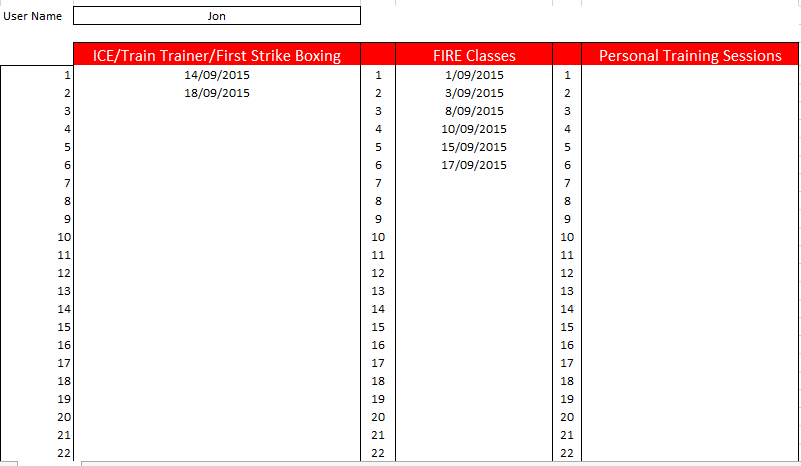The width and height of the screenshot is (801, 466).
Task: Click the 10/09/2015 date cell
Action: 474,129
